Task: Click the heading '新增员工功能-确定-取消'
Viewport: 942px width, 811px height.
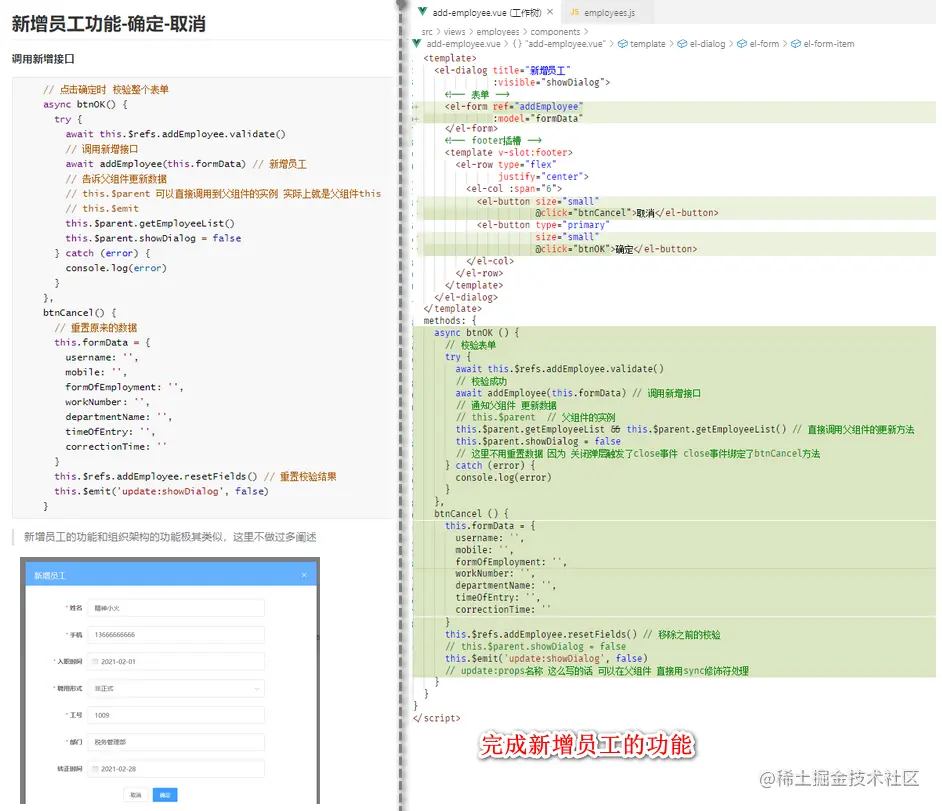Action: click(109, 24)
